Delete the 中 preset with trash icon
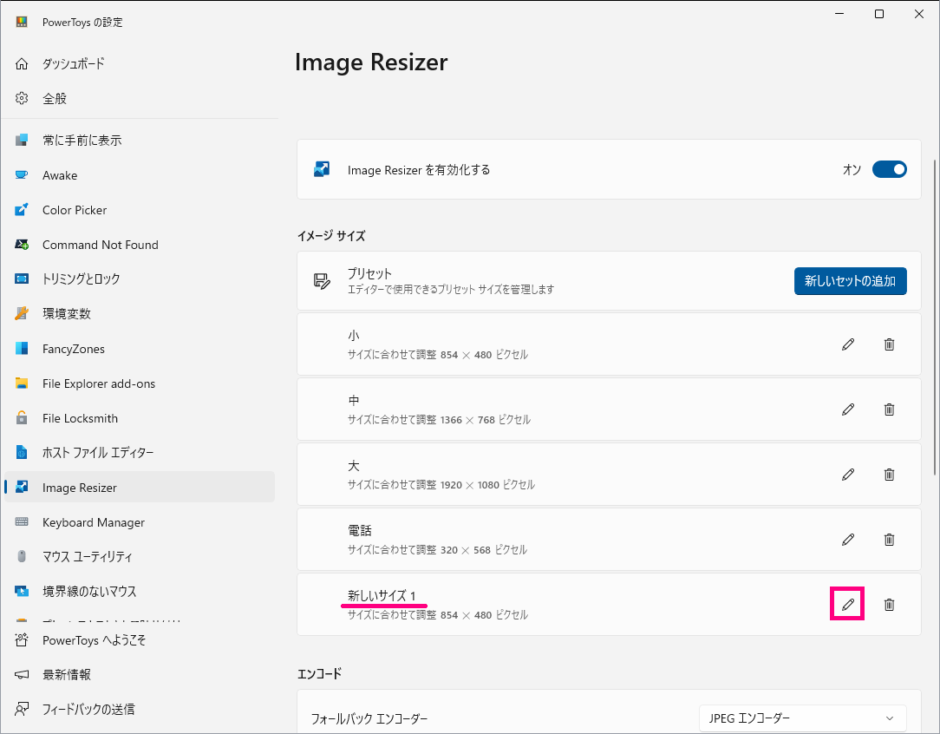Viewport: 940px width, 734px height. tap(889, 410)
